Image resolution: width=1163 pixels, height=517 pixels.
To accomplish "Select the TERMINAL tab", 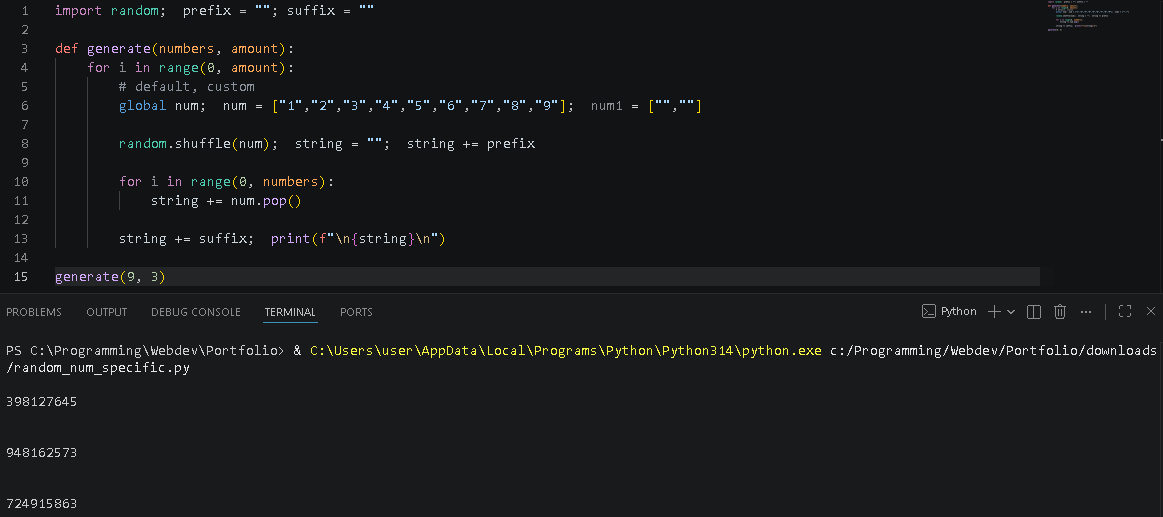I will 290,312.
